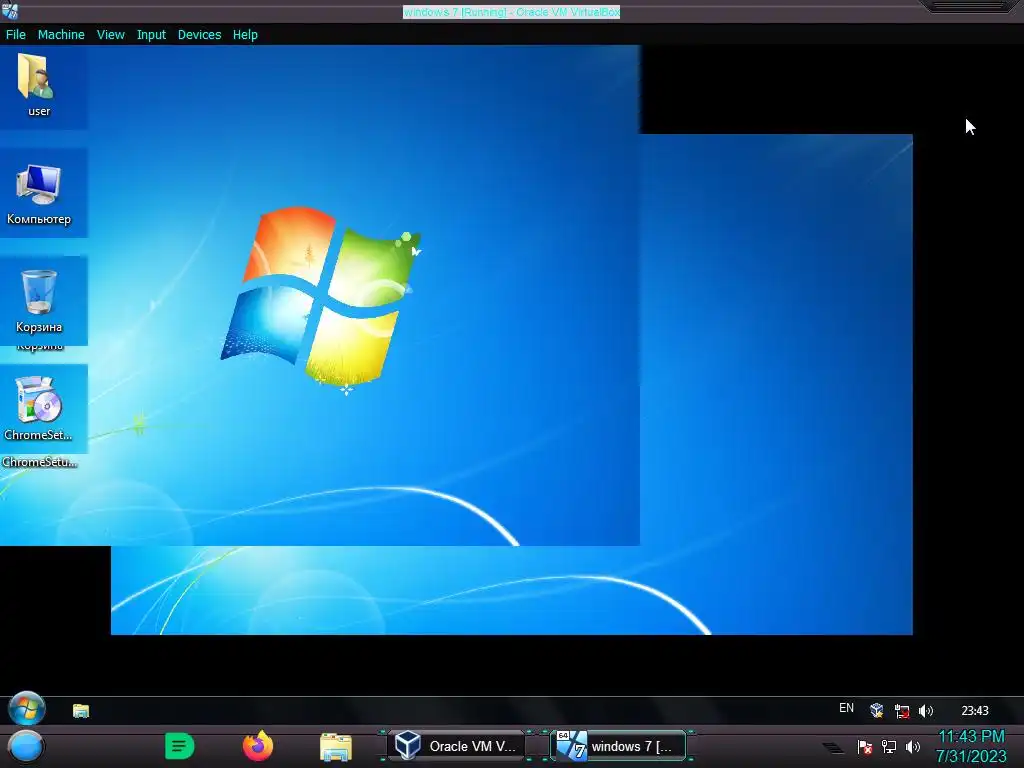Click the host volume speaker icon

click(x=913, y=746)
